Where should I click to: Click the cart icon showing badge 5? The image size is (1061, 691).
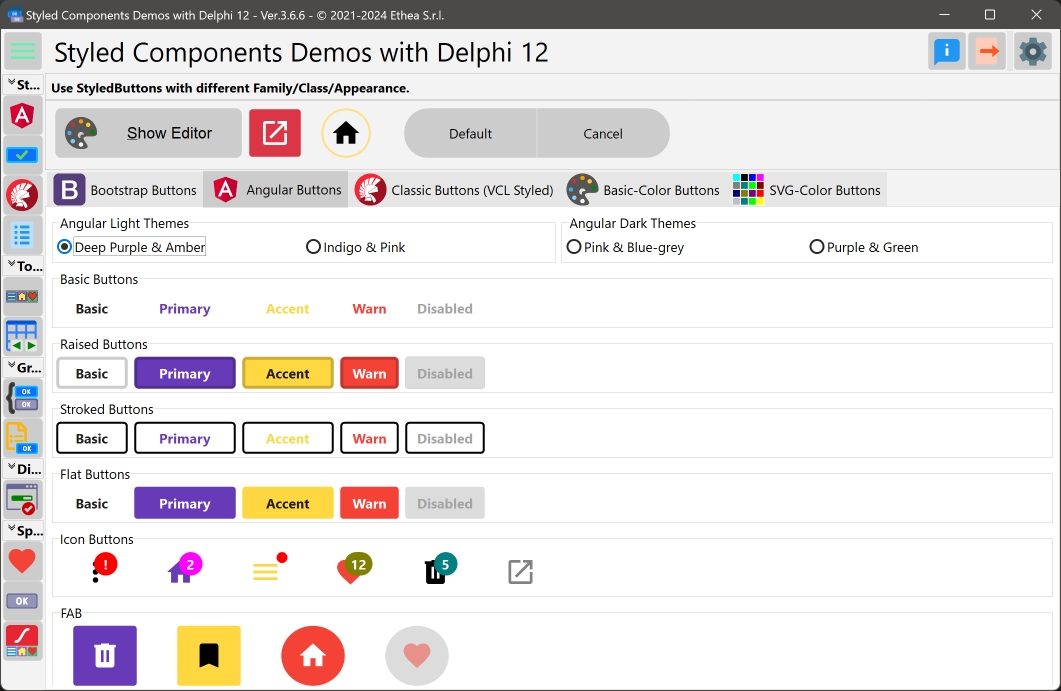click(x=437, y=571)
